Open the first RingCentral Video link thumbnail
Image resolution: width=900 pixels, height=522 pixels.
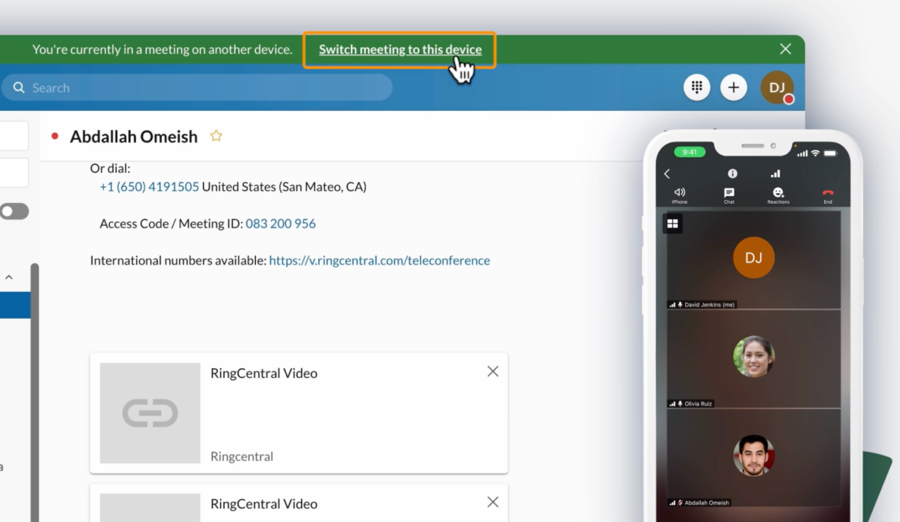click(x=150, y=413)
